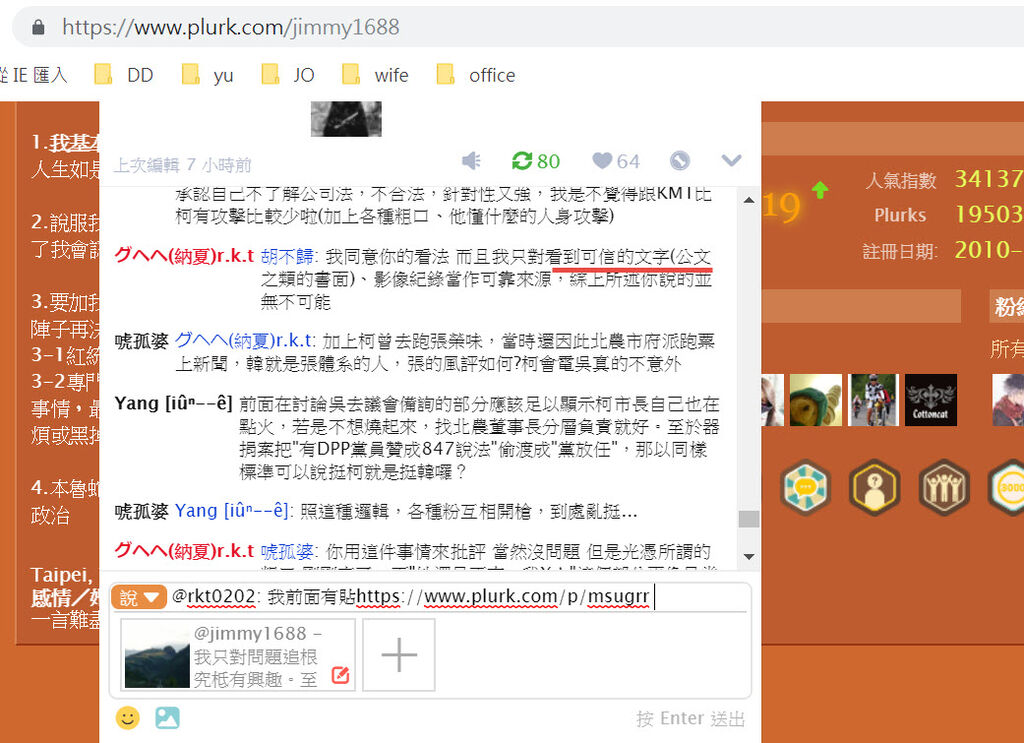View site security lock icon
The image size is (1024, 743).
pos(39,27)
